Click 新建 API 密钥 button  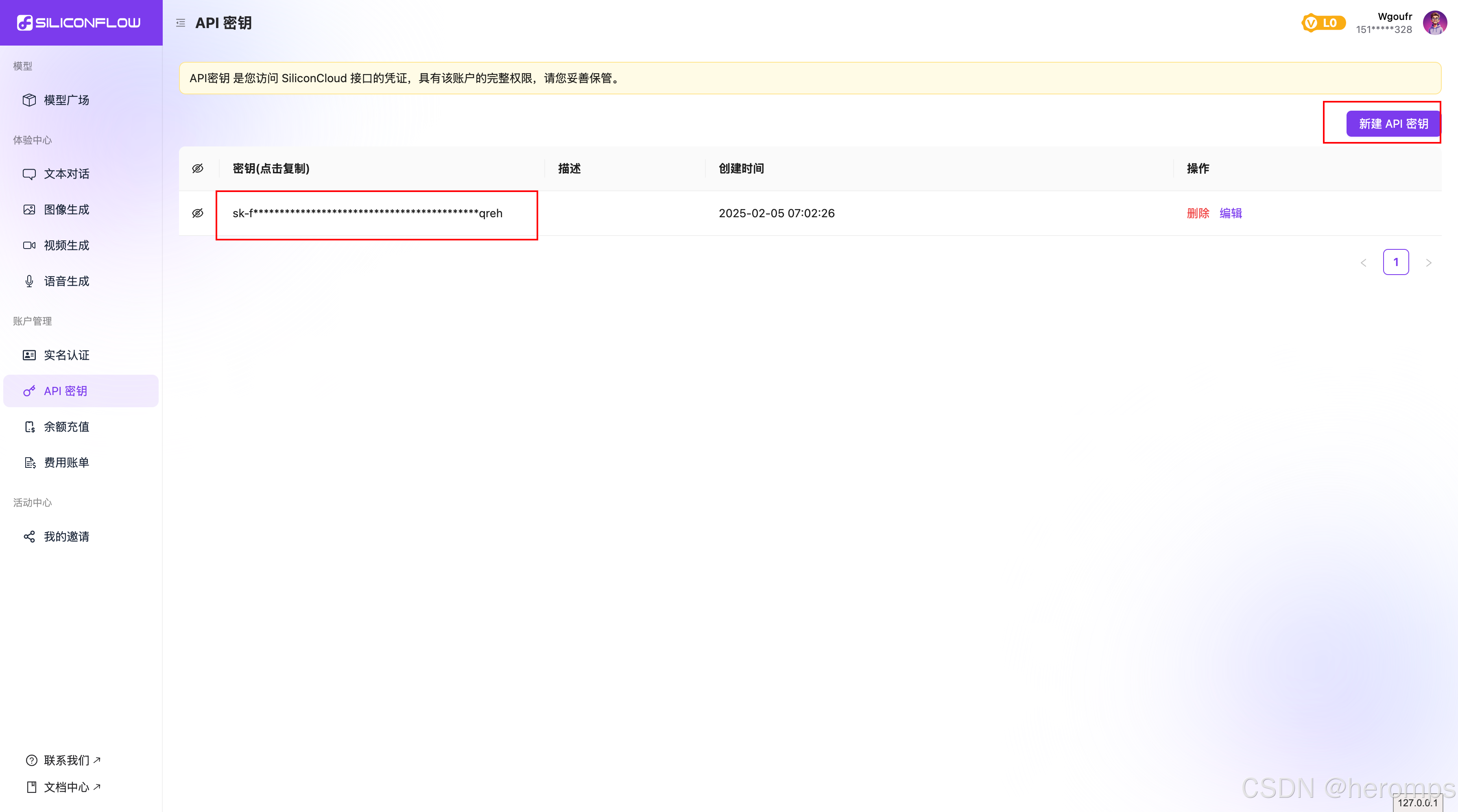1393,123
